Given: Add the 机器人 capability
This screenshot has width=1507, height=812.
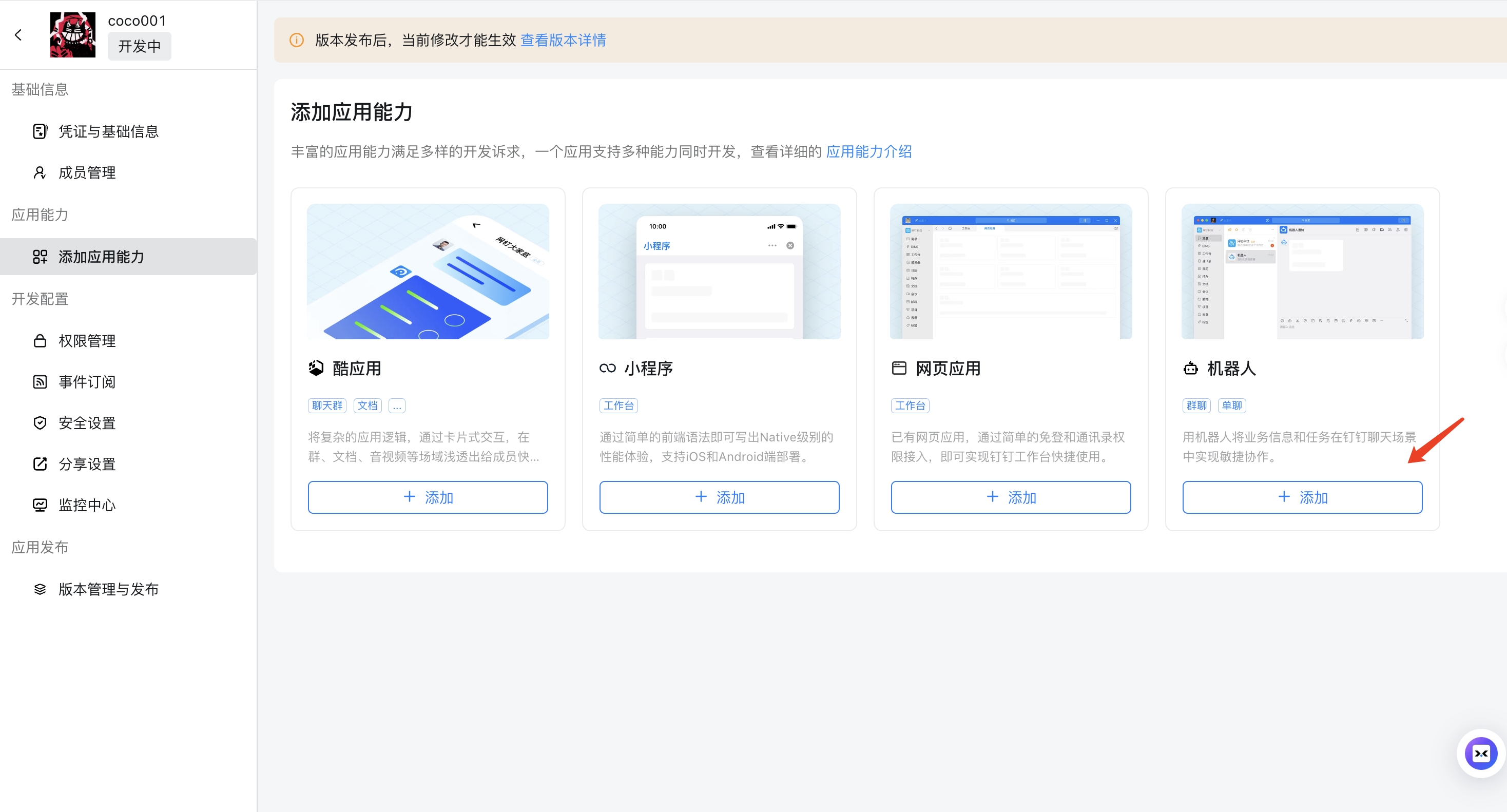Looking at the screenshot, I should (1302, 497).
